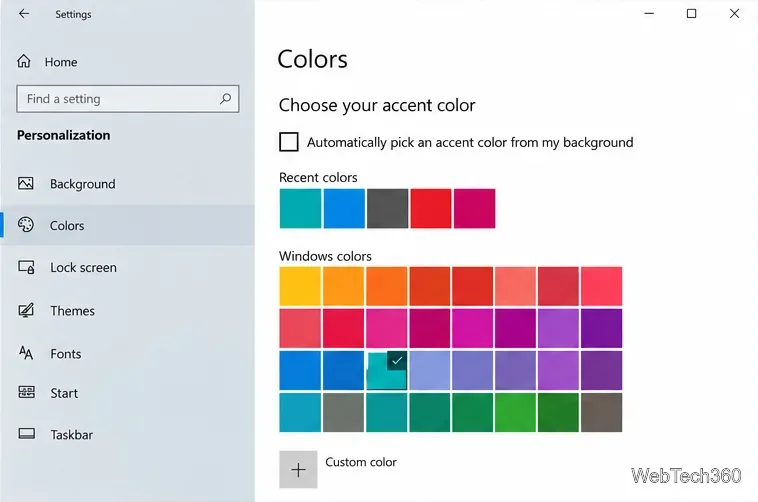Viewport: 758px width, 502px height.
Task: Open the Home page via house icon
Action: (24, 61)
